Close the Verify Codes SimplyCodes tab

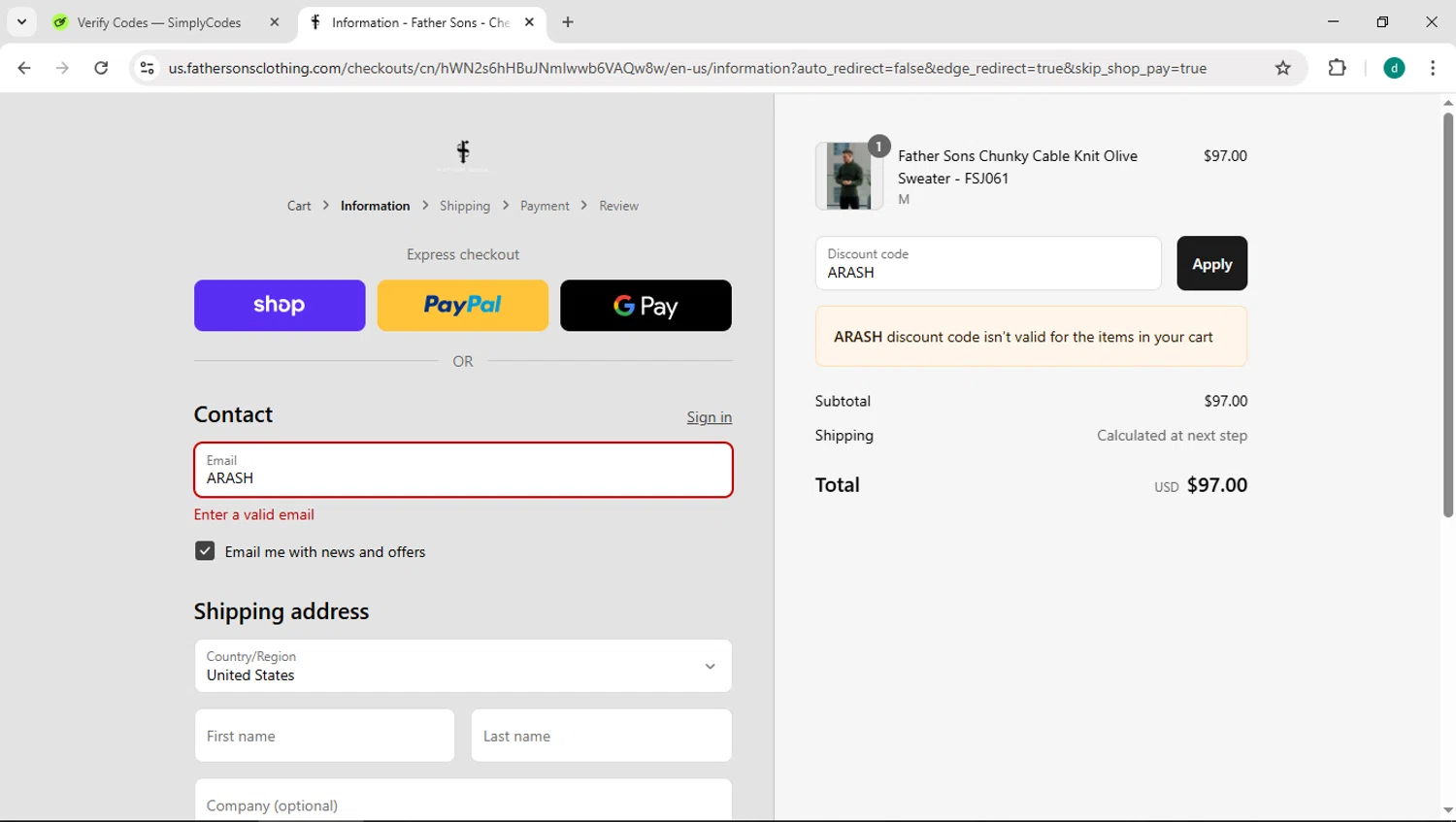(x=275, y=22)
